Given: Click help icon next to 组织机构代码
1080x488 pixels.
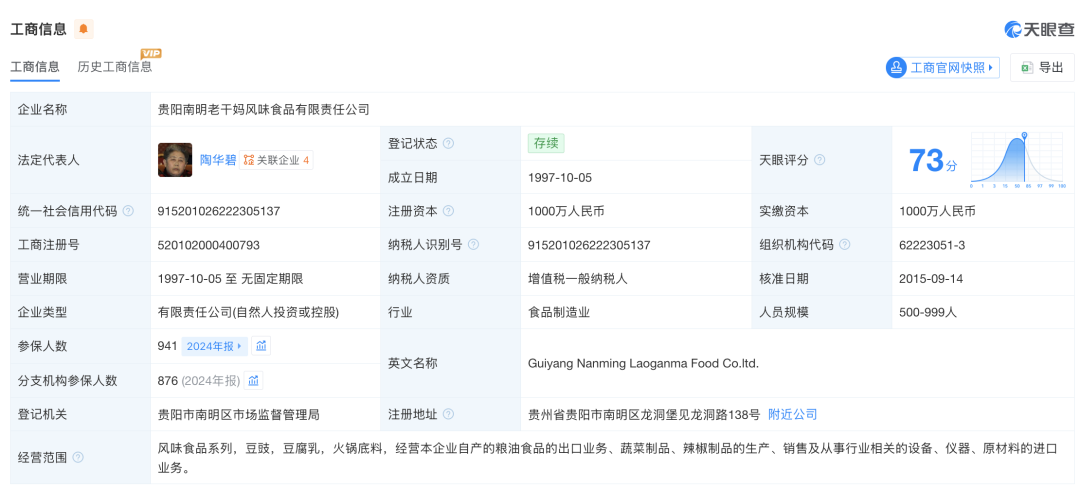Looking at the screenshot, I should click(x=844, y=245).
